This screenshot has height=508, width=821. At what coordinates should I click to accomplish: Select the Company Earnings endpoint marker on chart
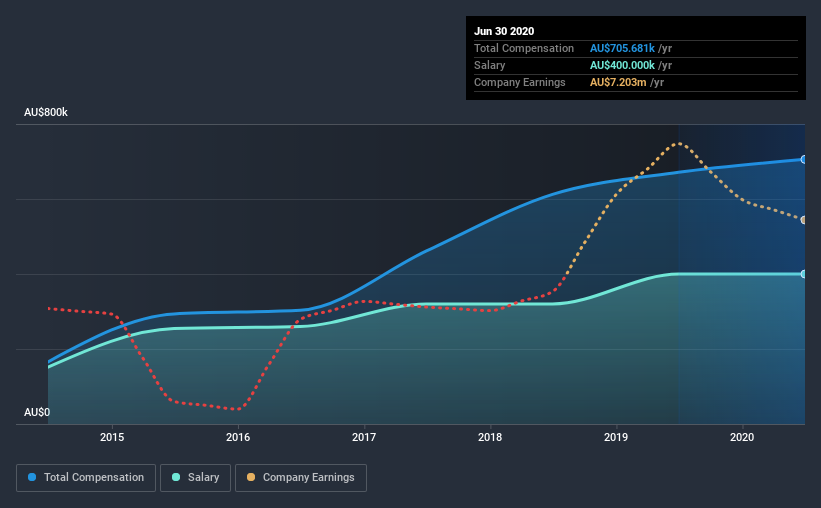point(803,220)
